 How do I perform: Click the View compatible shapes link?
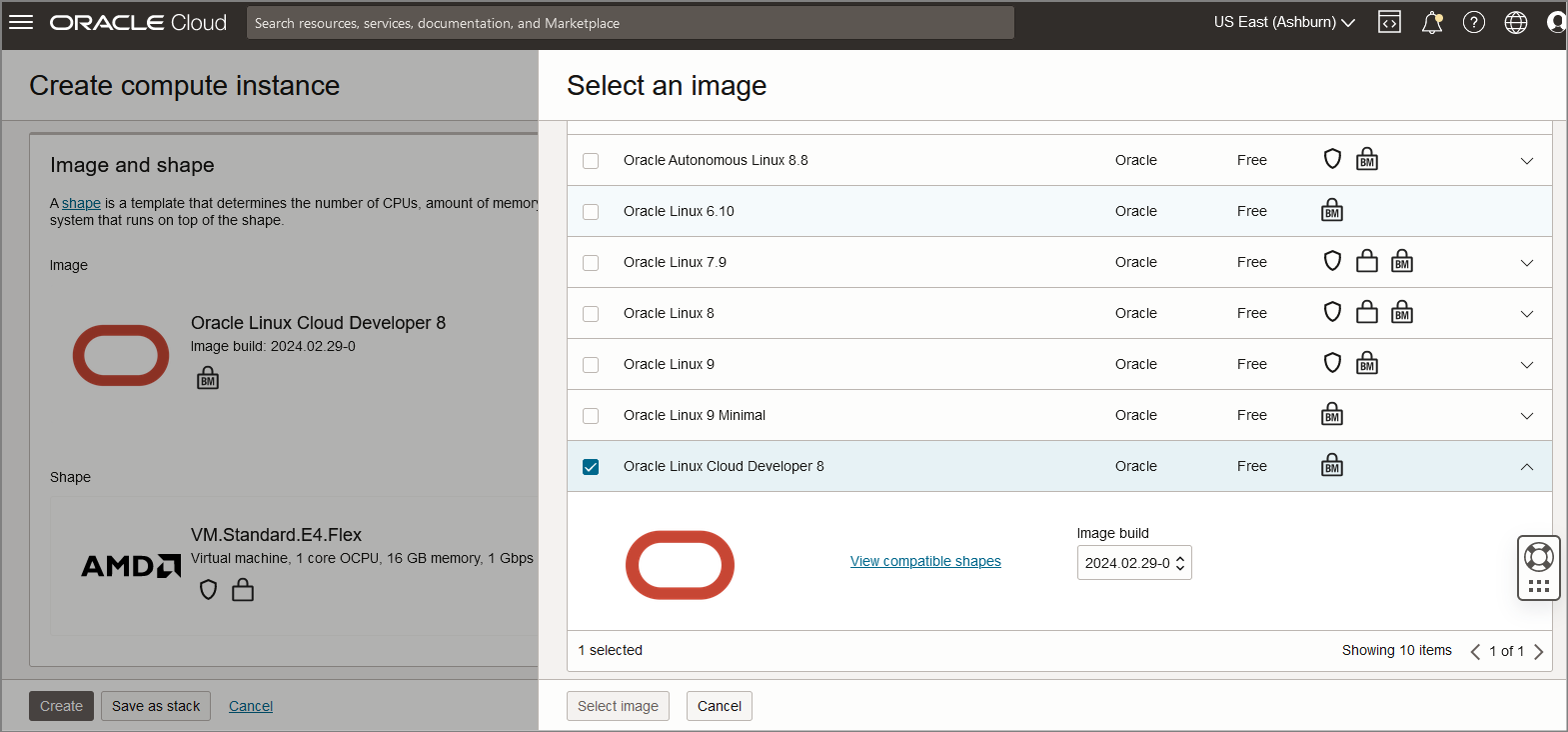[925, 561]
